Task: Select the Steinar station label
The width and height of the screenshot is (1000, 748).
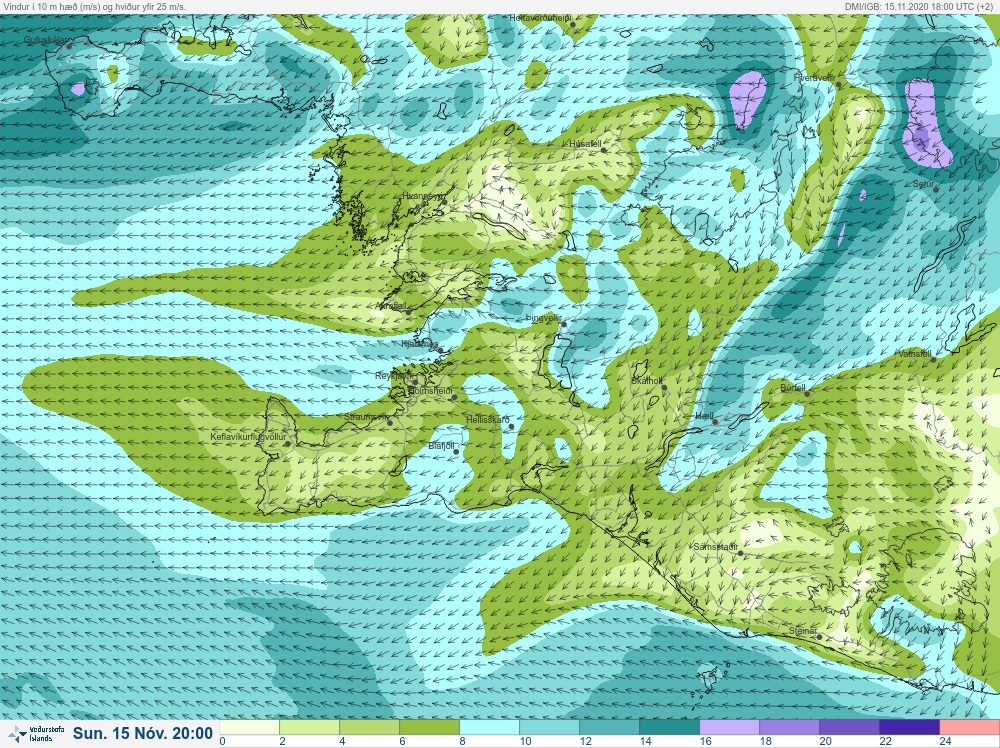Action: (x=802, y=631)
